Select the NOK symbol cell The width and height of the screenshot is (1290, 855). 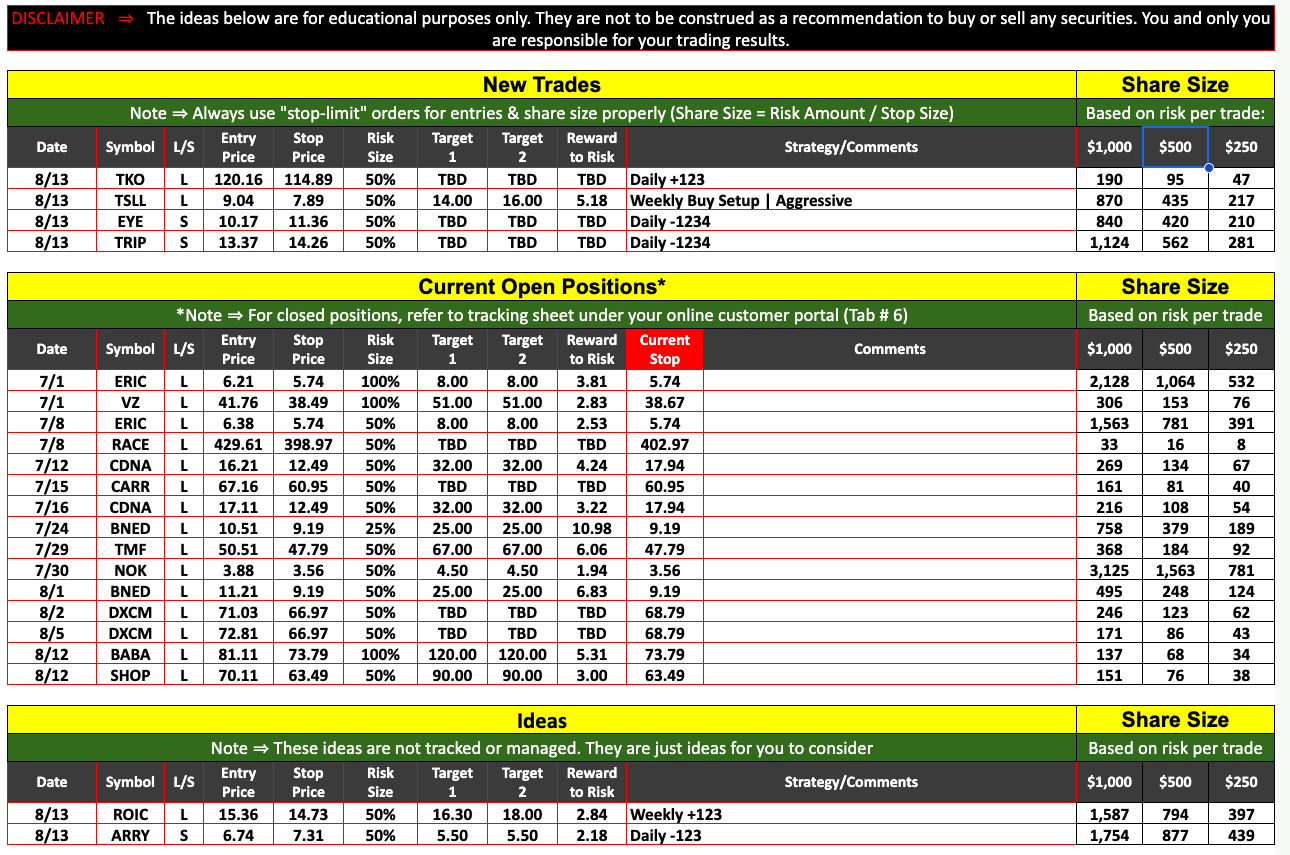pos(130,570)
